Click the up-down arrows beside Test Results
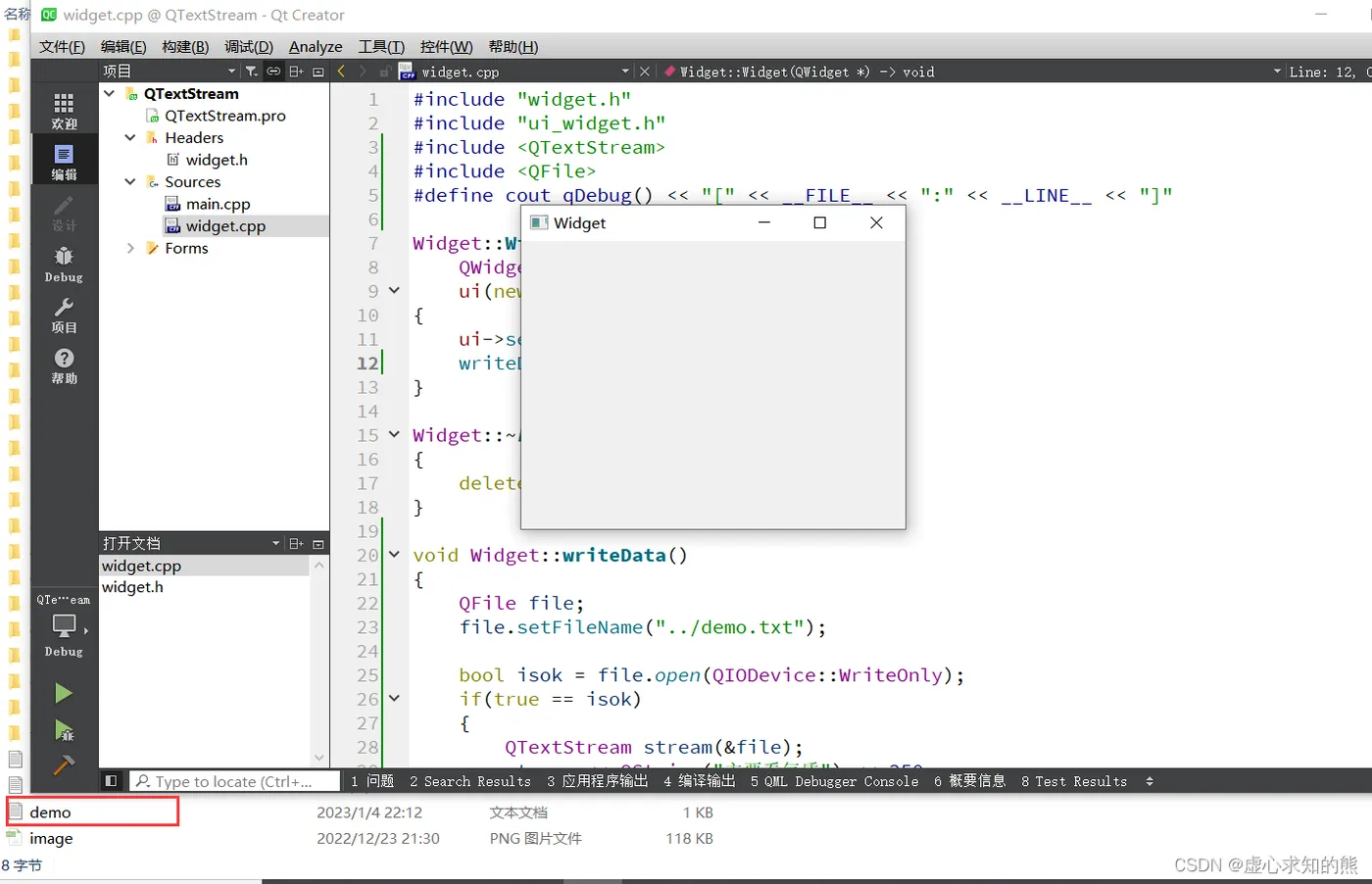 coord(1150,781)
